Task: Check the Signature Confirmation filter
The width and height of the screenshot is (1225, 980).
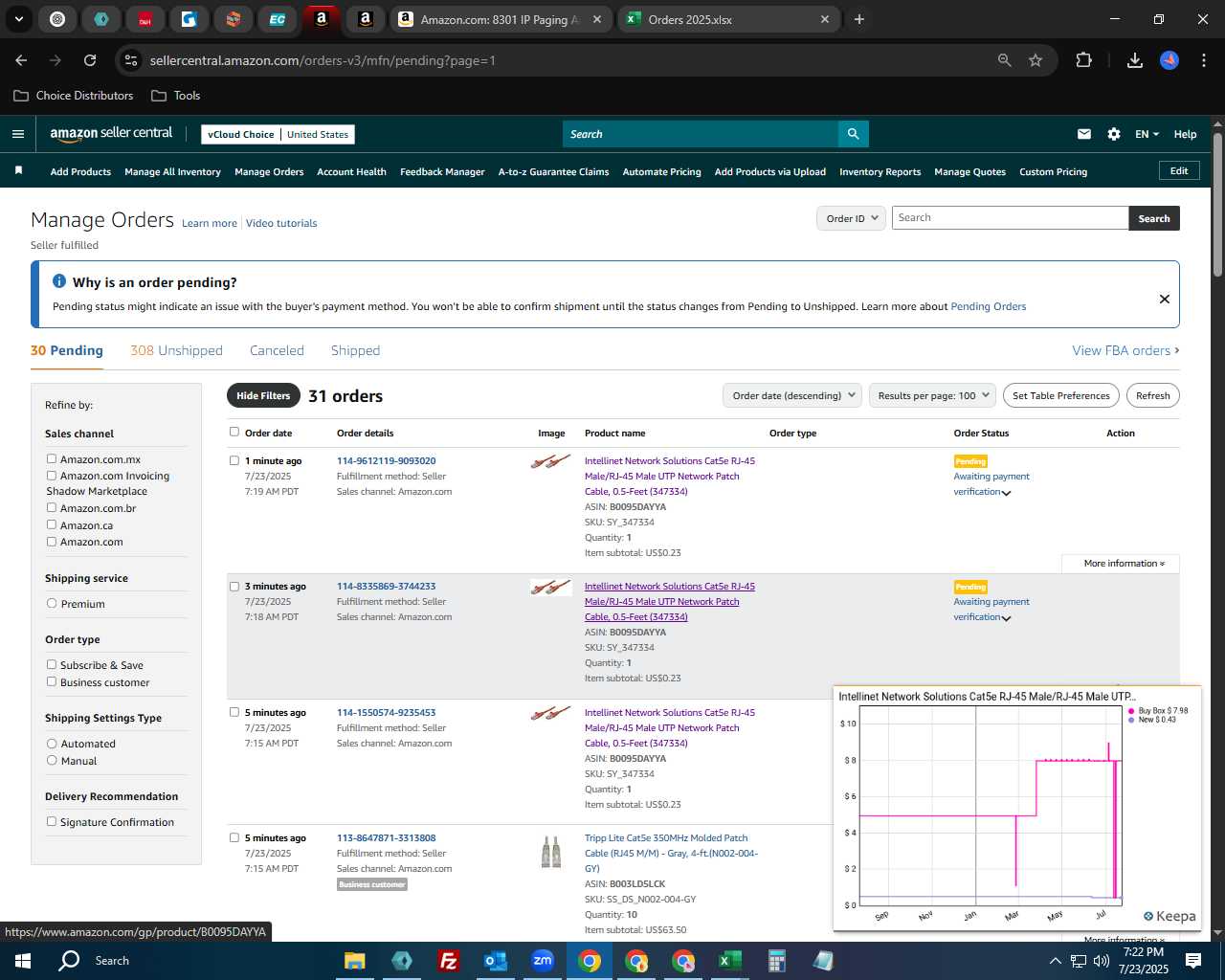Action: coord(52,822)
